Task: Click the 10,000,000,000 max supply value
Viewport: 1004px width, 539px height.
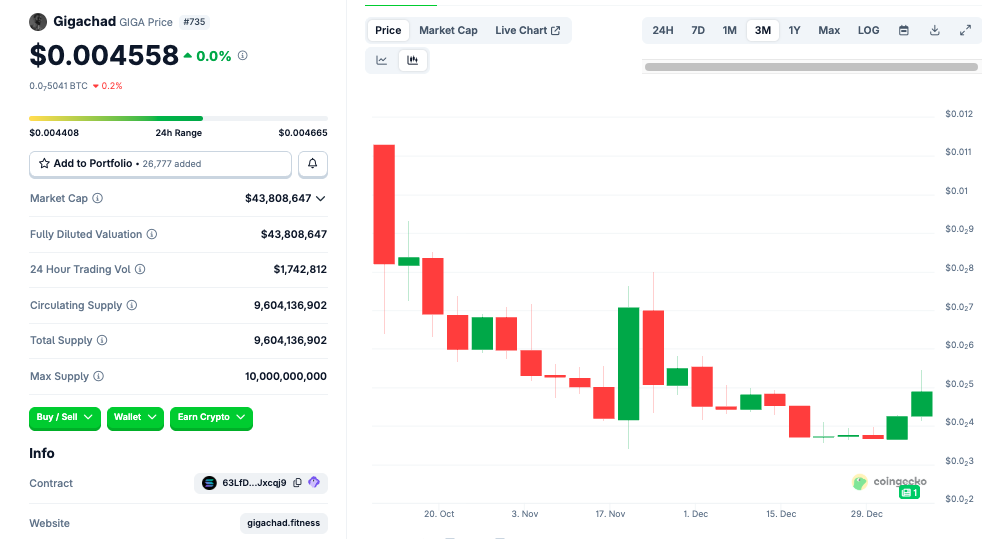Action: tap(286, 376)
